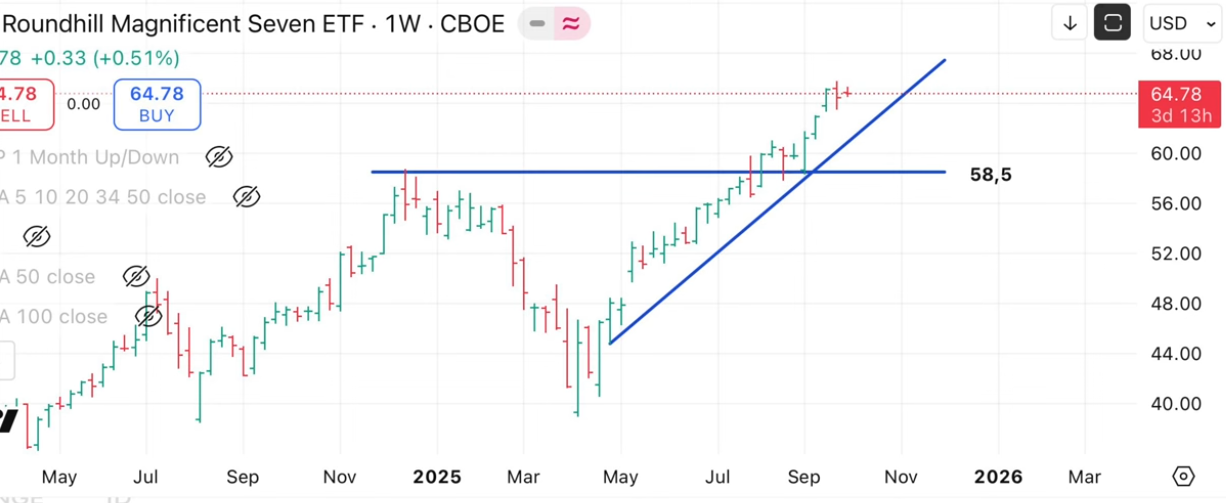Show the 1 Month Up/Down indicator
This screenshot has height=503, width=1226.
pyautogui.click(x=219, y=157)
